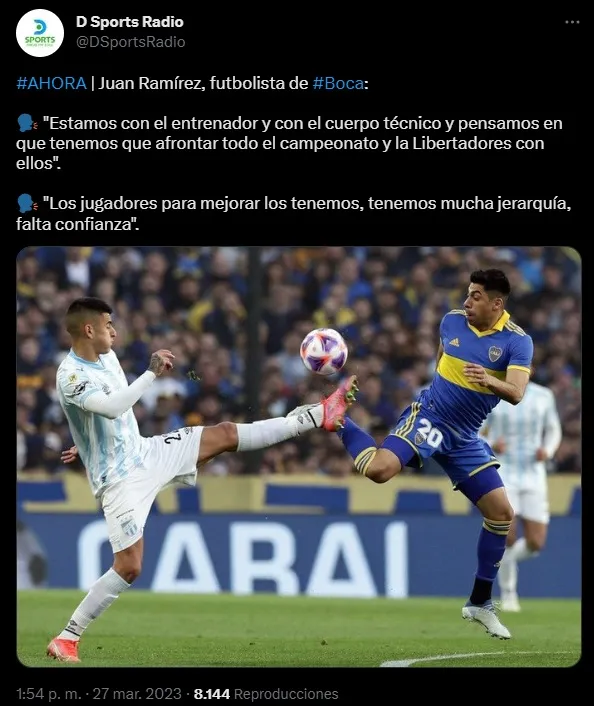This screenshot has width=594, height=706.
Task: Click the quote about el cuerpo técnico
Action: (x=289, y=143)
